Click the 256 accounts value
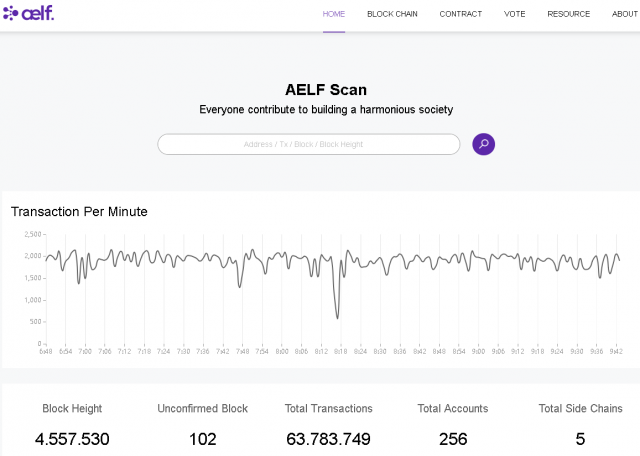This screenshot has width=640, height=456. [x=453, y=439]
